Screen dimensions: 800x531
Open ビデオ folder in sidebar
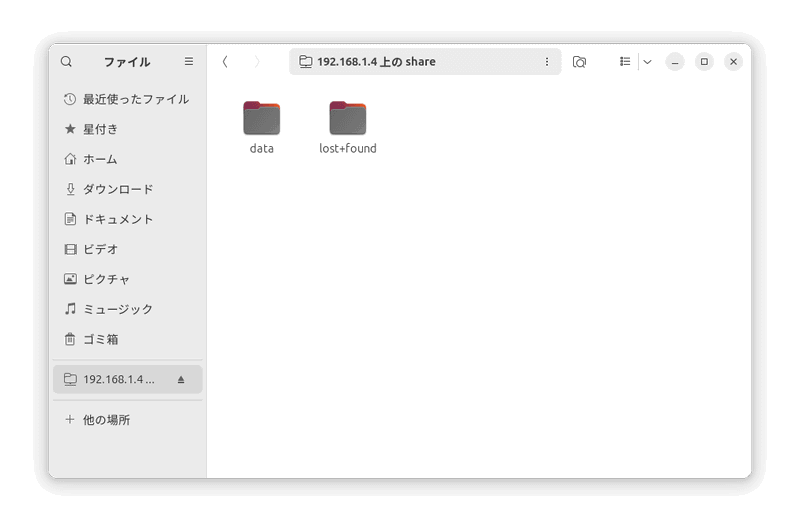pos(128,249)
